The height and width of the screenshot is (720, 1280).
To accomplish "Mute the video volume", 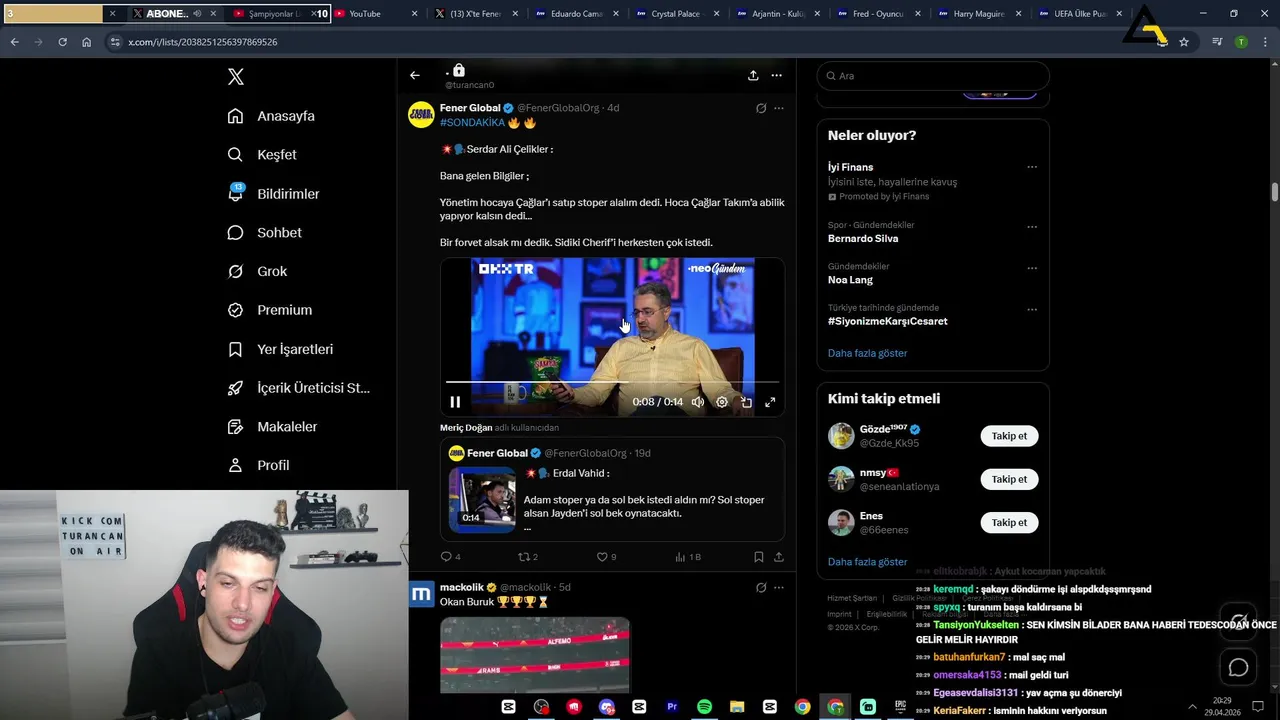I will tap(698, 402).
